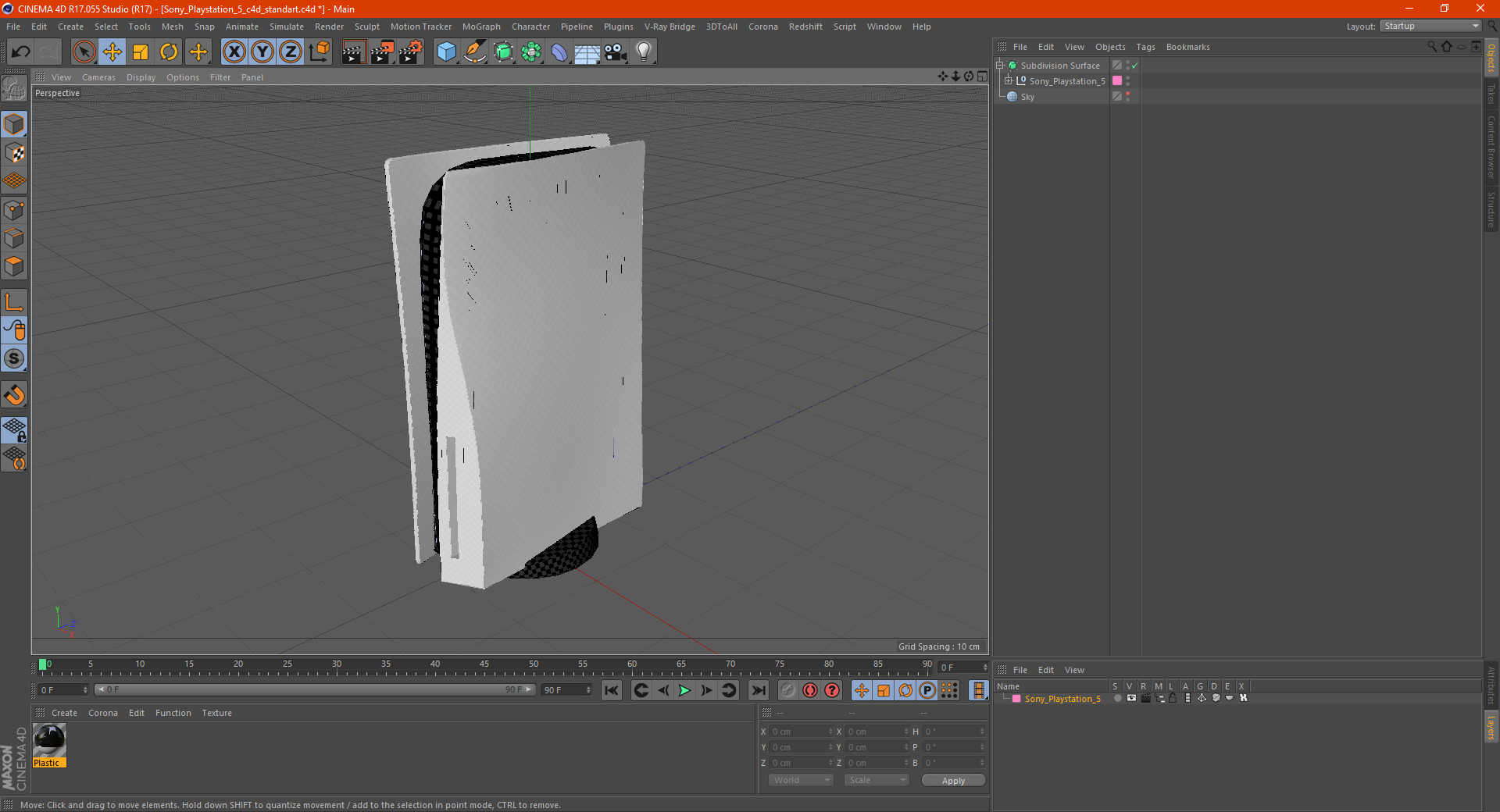The height and width of the screenshot is (812, 1500).
Task: Go to end of animation
Action: [x=758, y=690]
